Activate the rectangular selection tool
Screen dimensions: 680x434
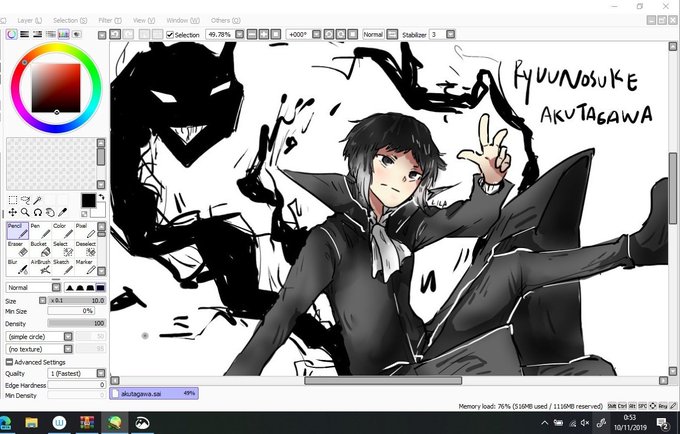[x=13, y=200]
